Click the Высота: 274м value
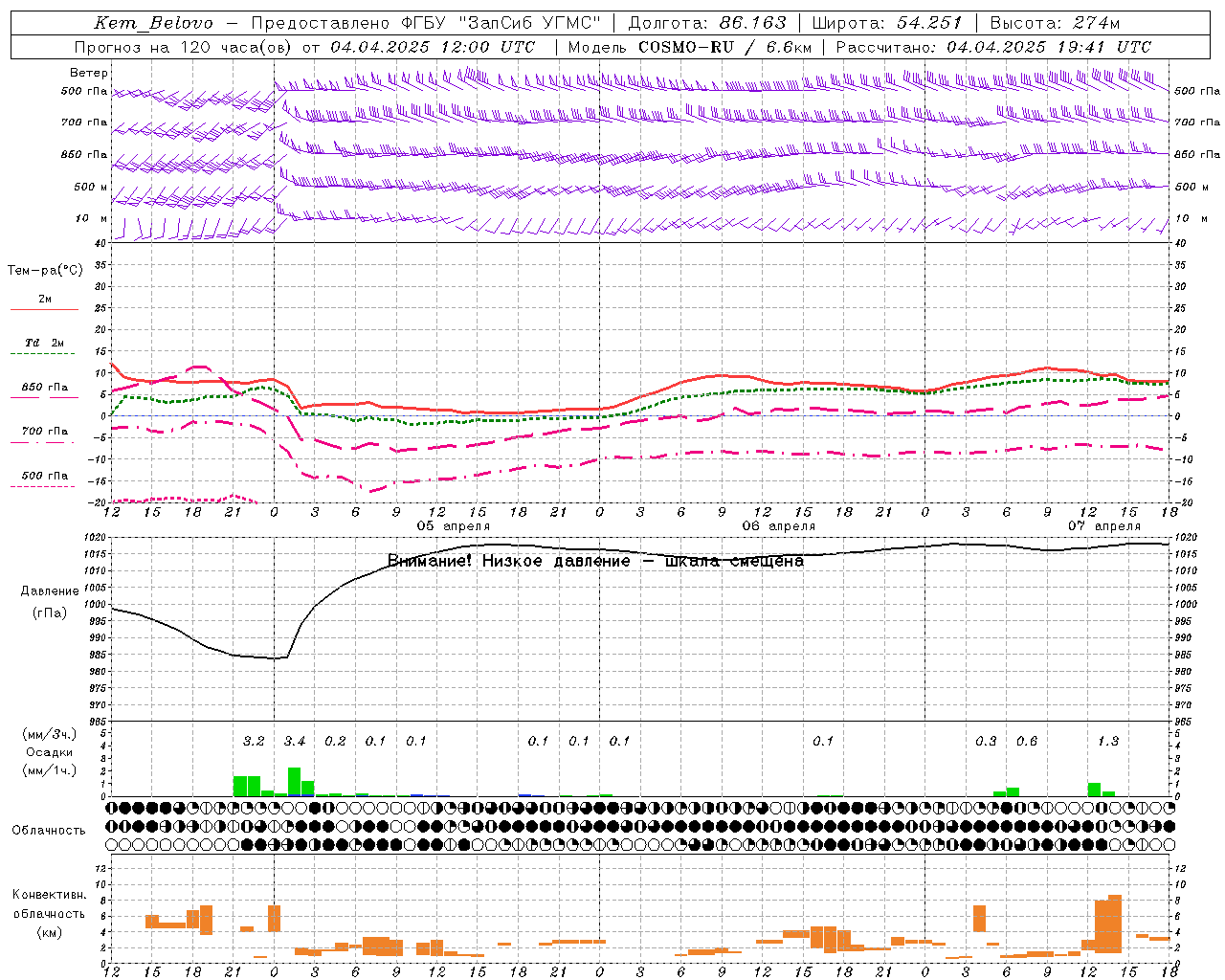1225x980 pixels. pos(1055,23)
